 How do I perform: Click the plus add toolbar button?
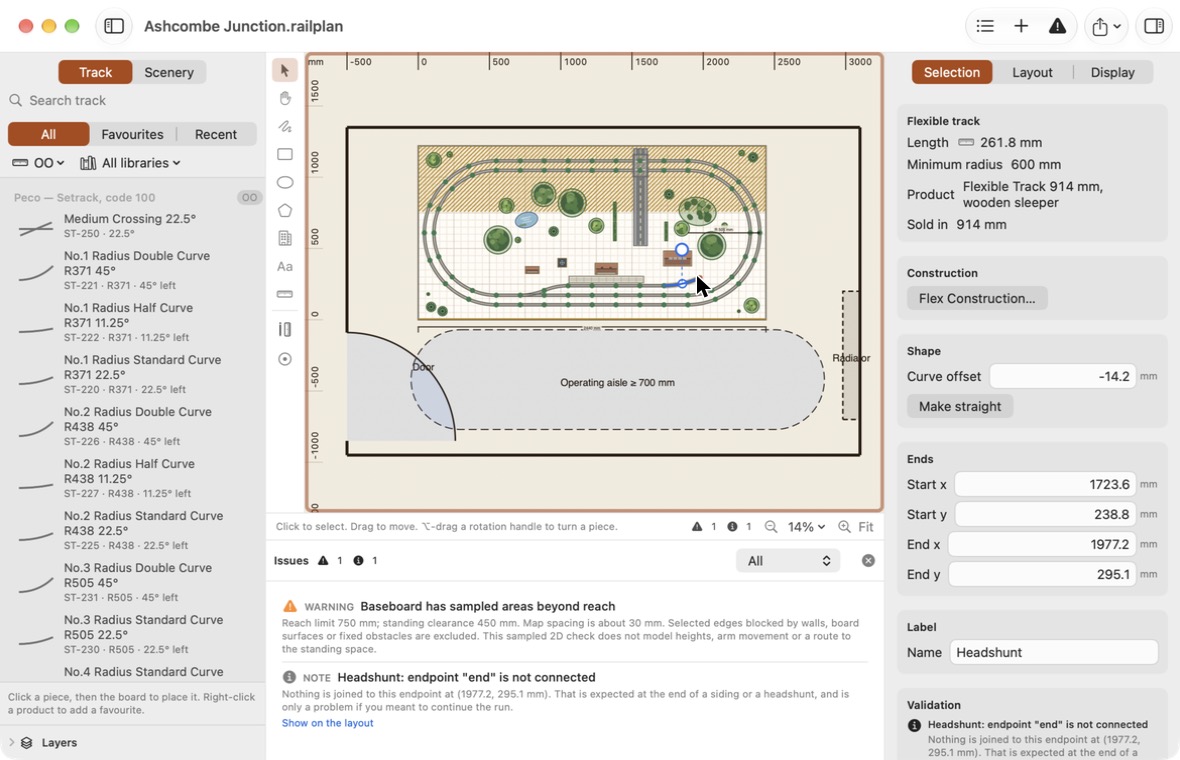point(1020,26)
